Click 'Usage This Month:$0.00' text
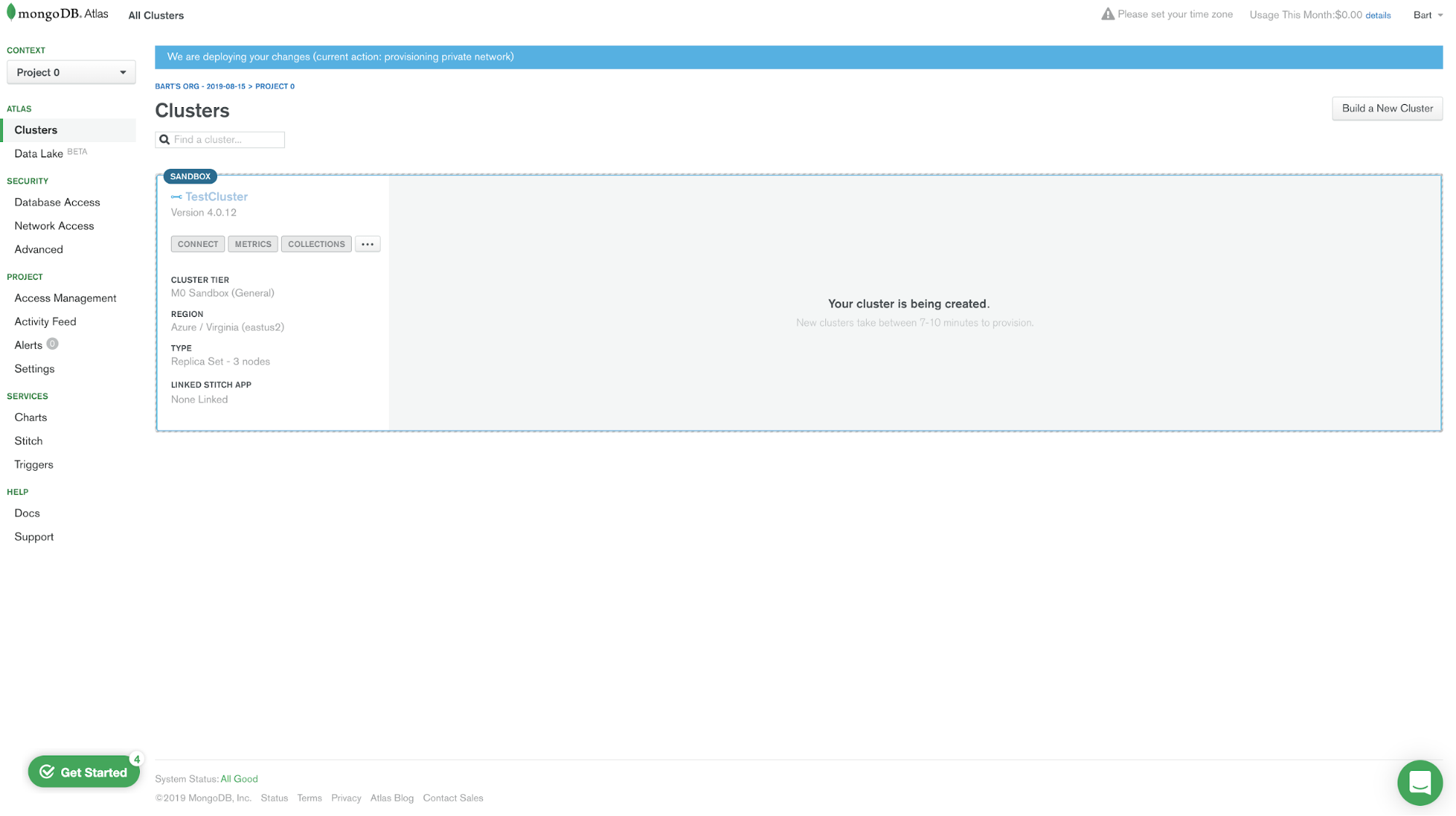This screenshot has height=816, width=1456. click(x=1305, y=15)
